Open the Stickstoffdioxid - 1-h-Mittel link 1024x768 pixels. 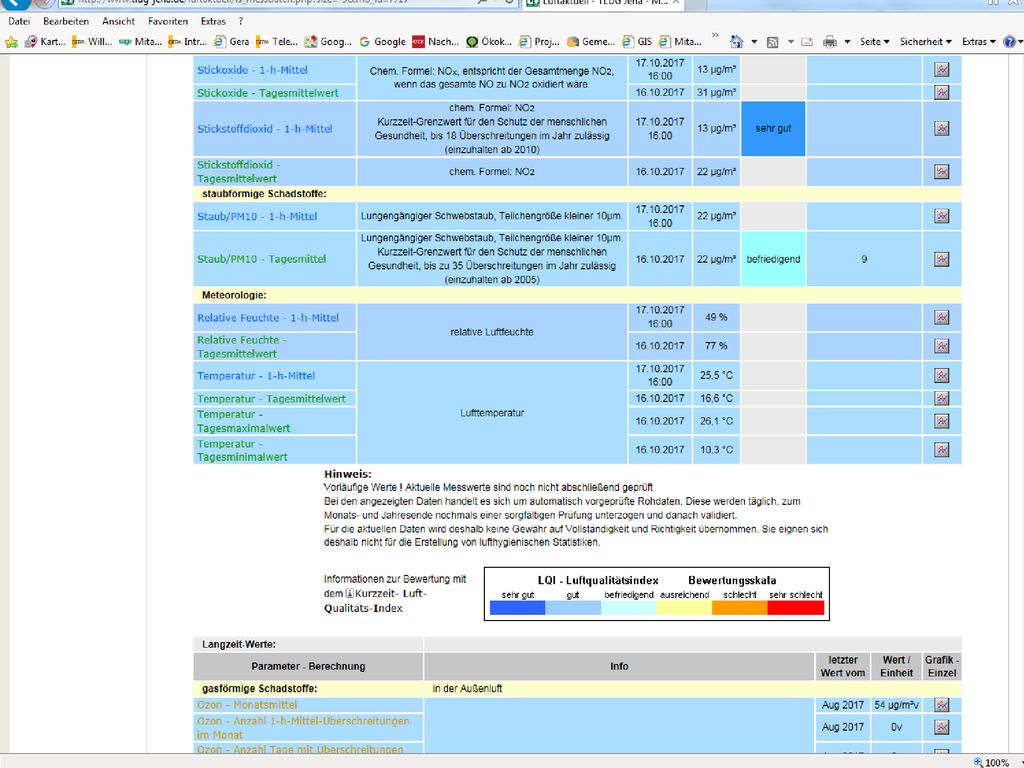tap(264, 129)
